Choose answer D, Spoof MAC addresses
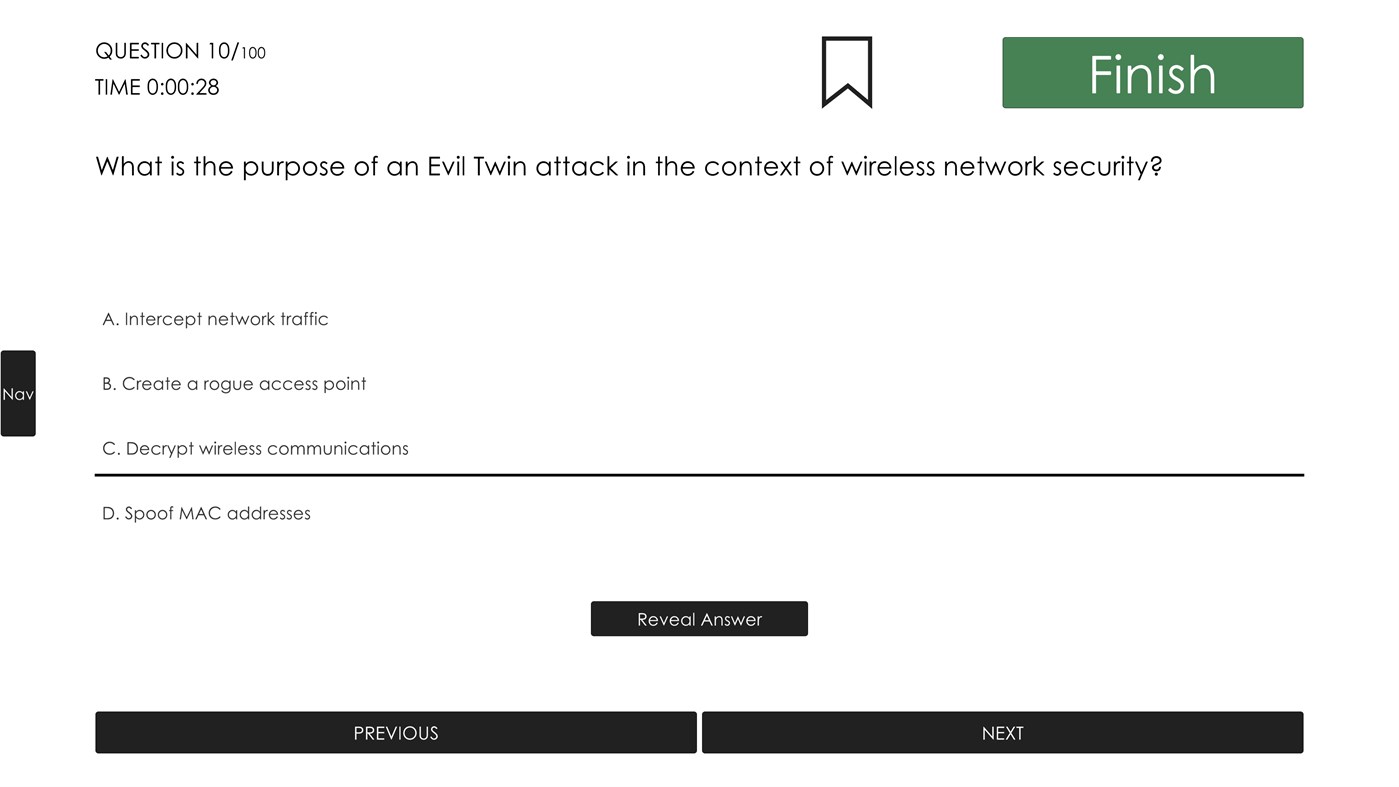1399x787 pixels. coord(206,513)
